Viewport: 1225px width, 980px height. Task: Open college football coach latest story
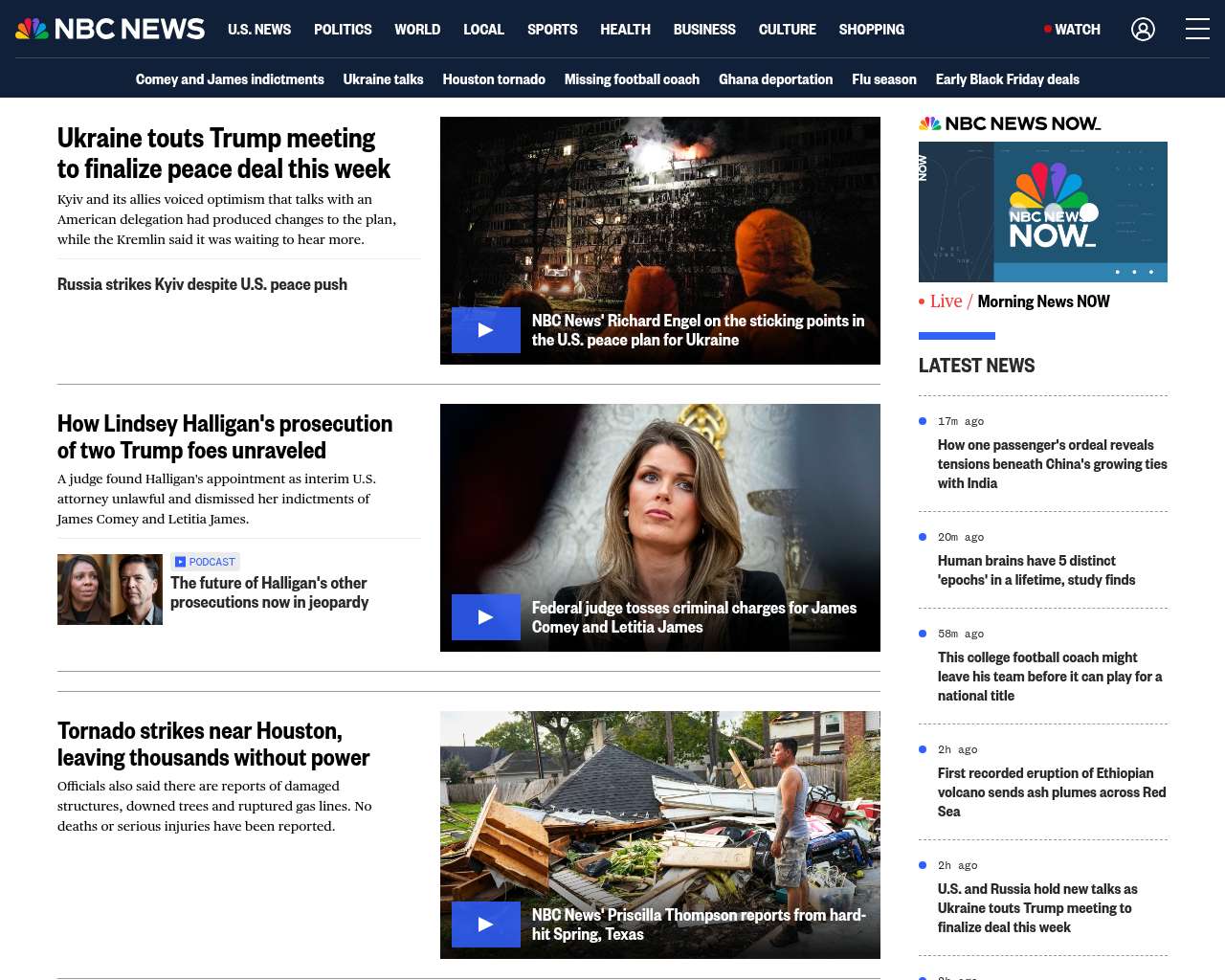tap(1050, 677)
